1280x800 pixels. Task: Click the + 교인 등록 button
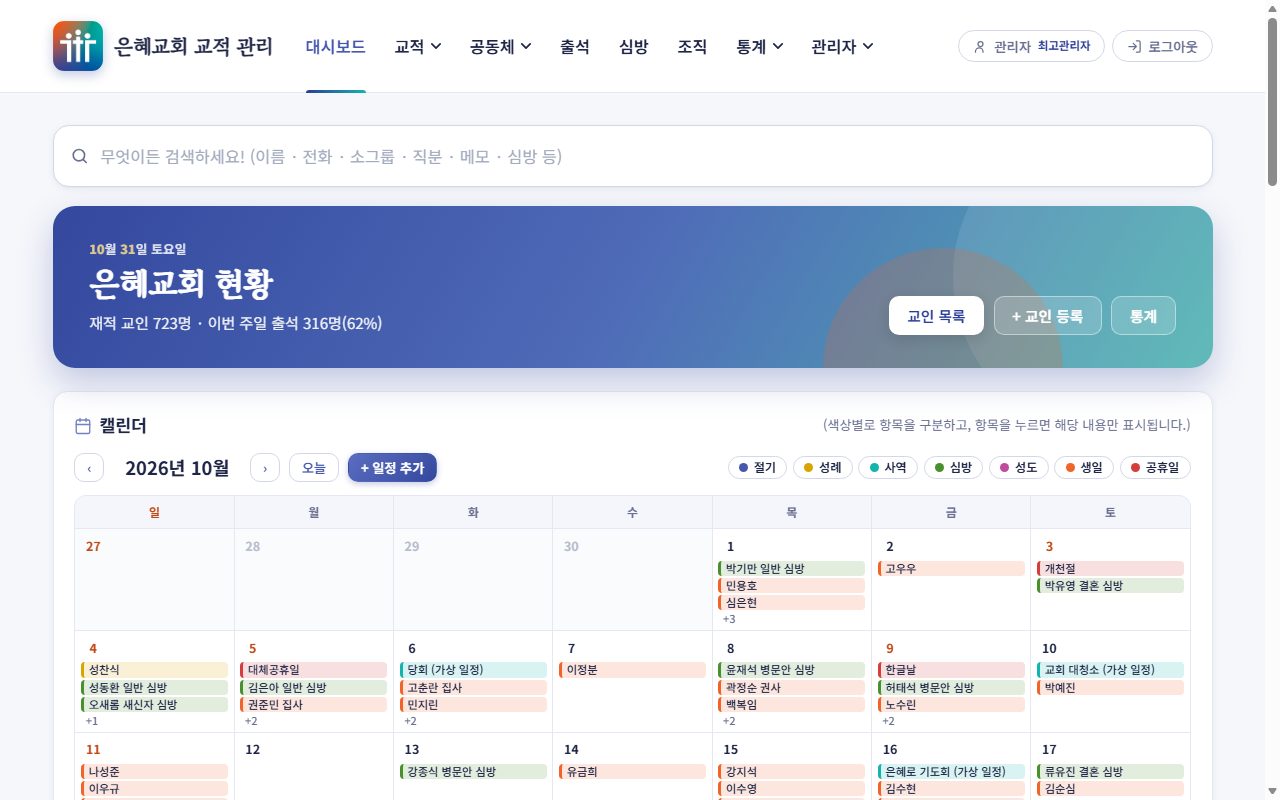(x=1047, y=316)
